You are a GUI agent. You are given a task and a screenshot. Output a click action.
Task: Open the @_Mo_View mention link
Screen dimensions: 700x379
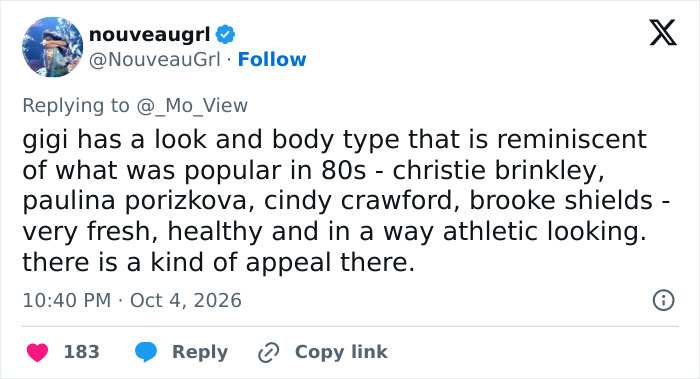[192, 106]
